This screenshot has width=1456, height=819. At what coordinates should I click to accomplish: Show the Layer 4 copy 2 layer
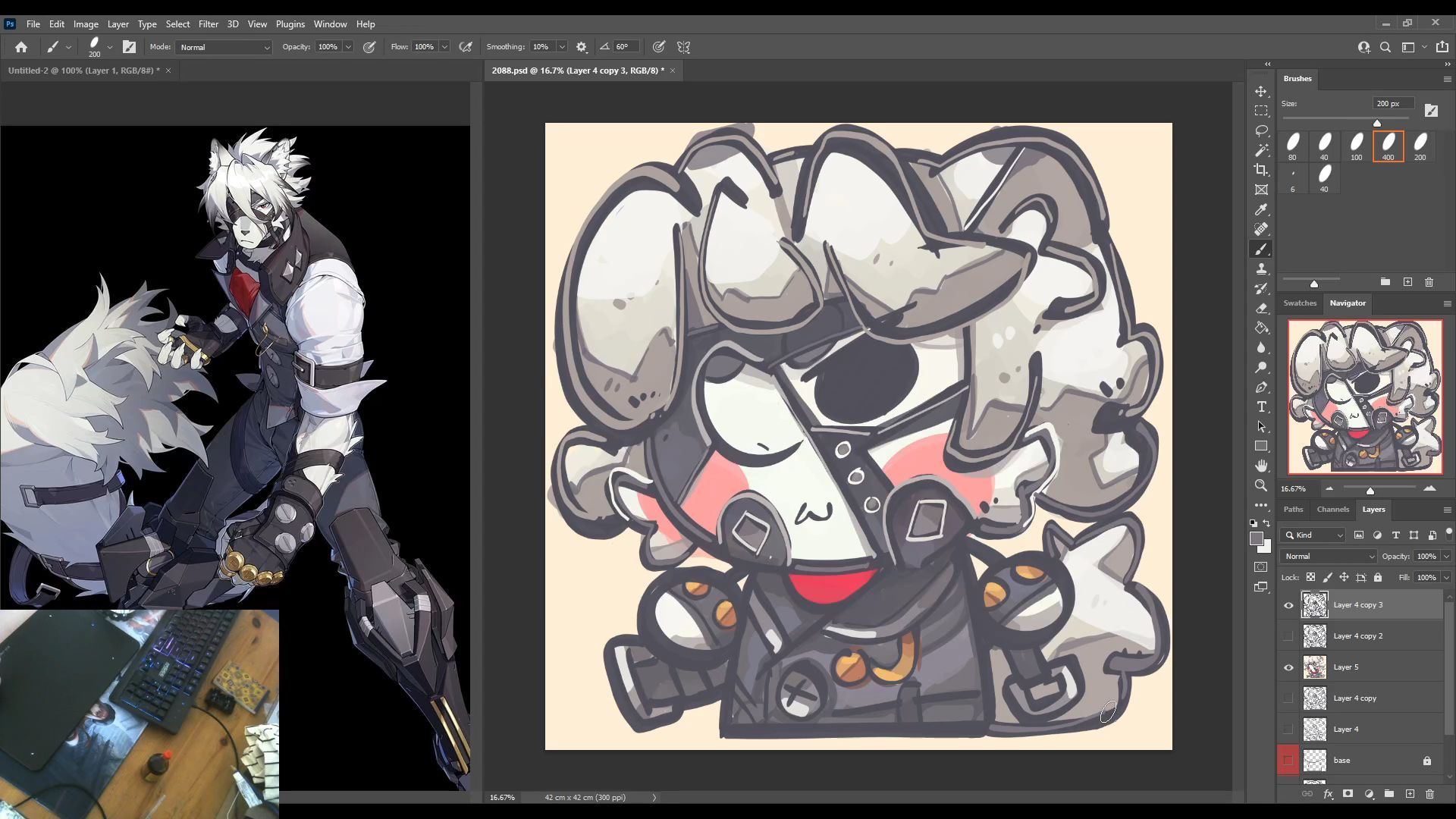[1288, 636]
